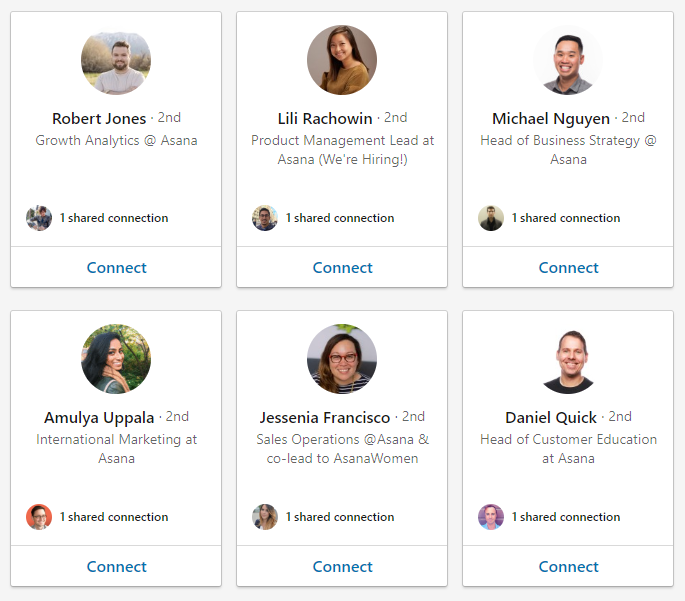Open Michael Nguyen's profile photo
685x601 pixels.
coord(568,60)
